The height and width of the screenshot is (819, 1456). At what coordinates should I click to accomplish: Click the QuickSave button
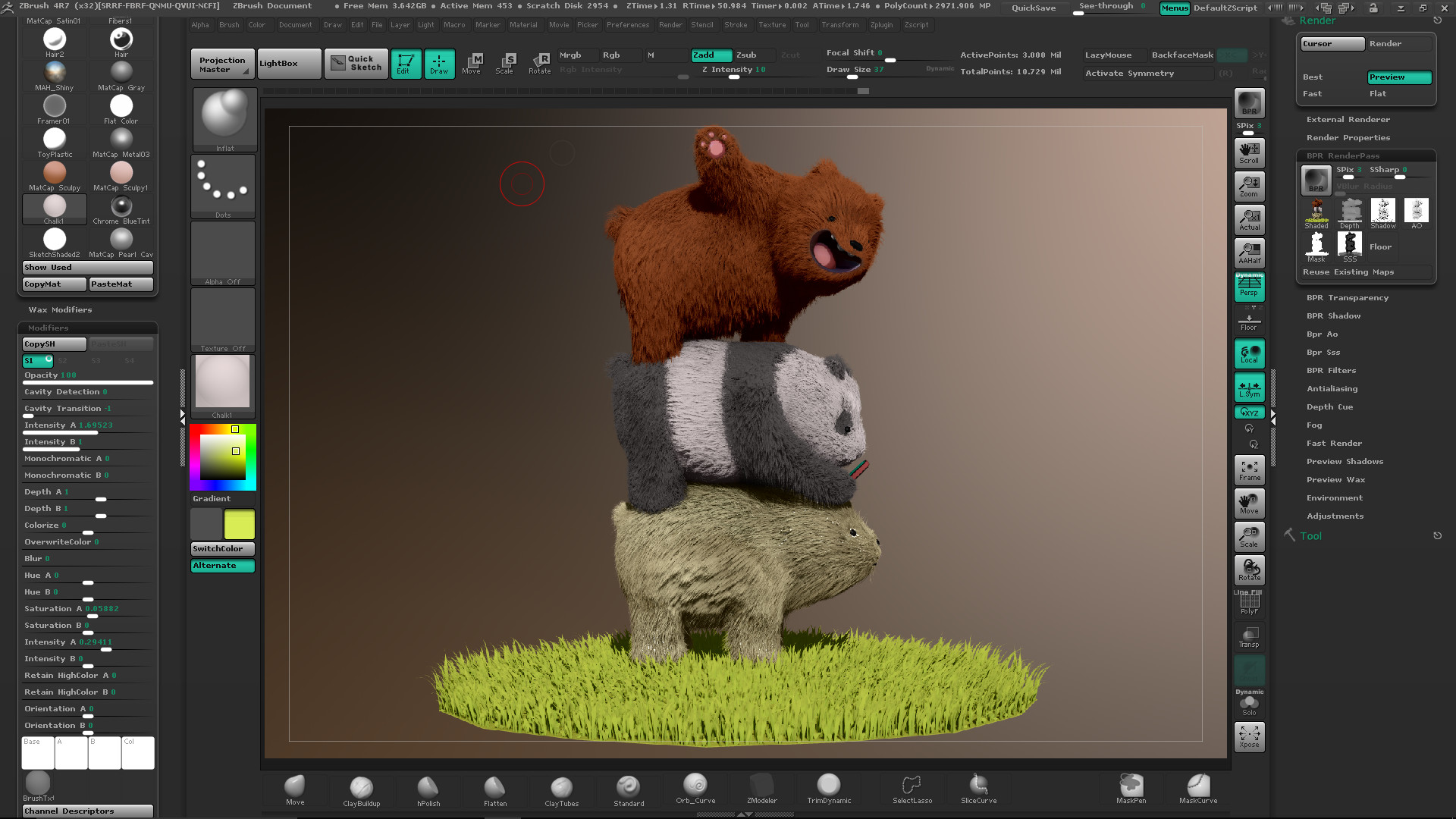tap(1033, 8)
